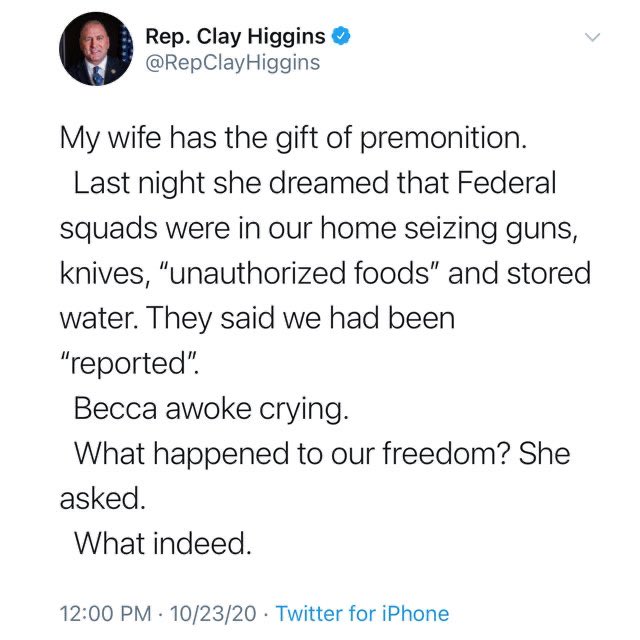Click the words 'and stored' in the tweet
640x640 pixels.
[x=519, y=273]
